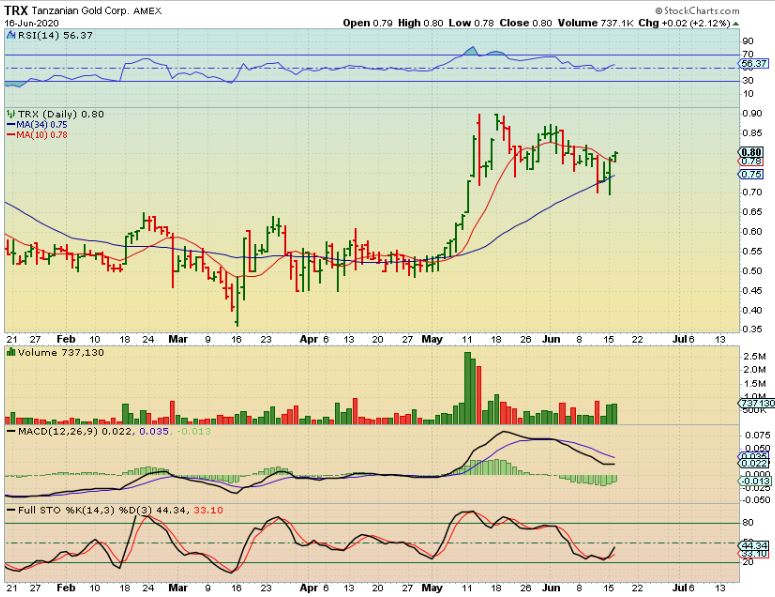This screenshot has height=597, width=775.
Task: Click the TRX (Daily) 0.80 legend label
Action: pos(61,114)
